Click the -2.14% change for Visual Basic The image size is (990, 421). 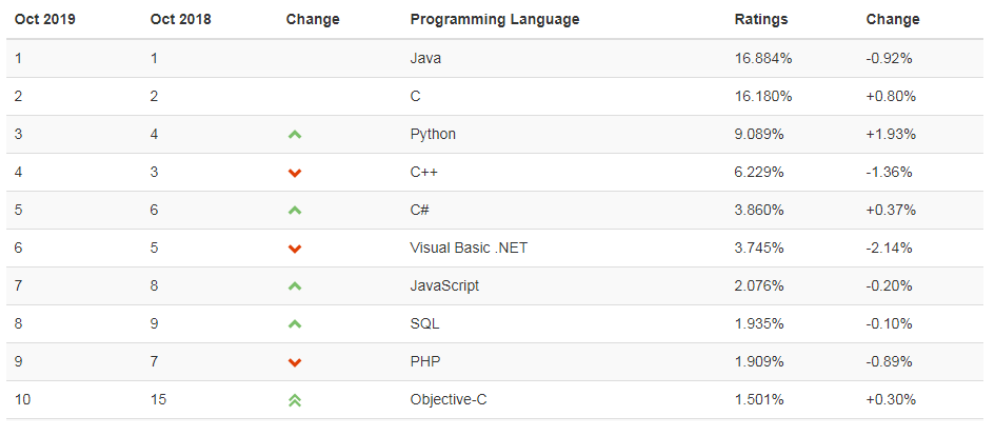(889, 248)
